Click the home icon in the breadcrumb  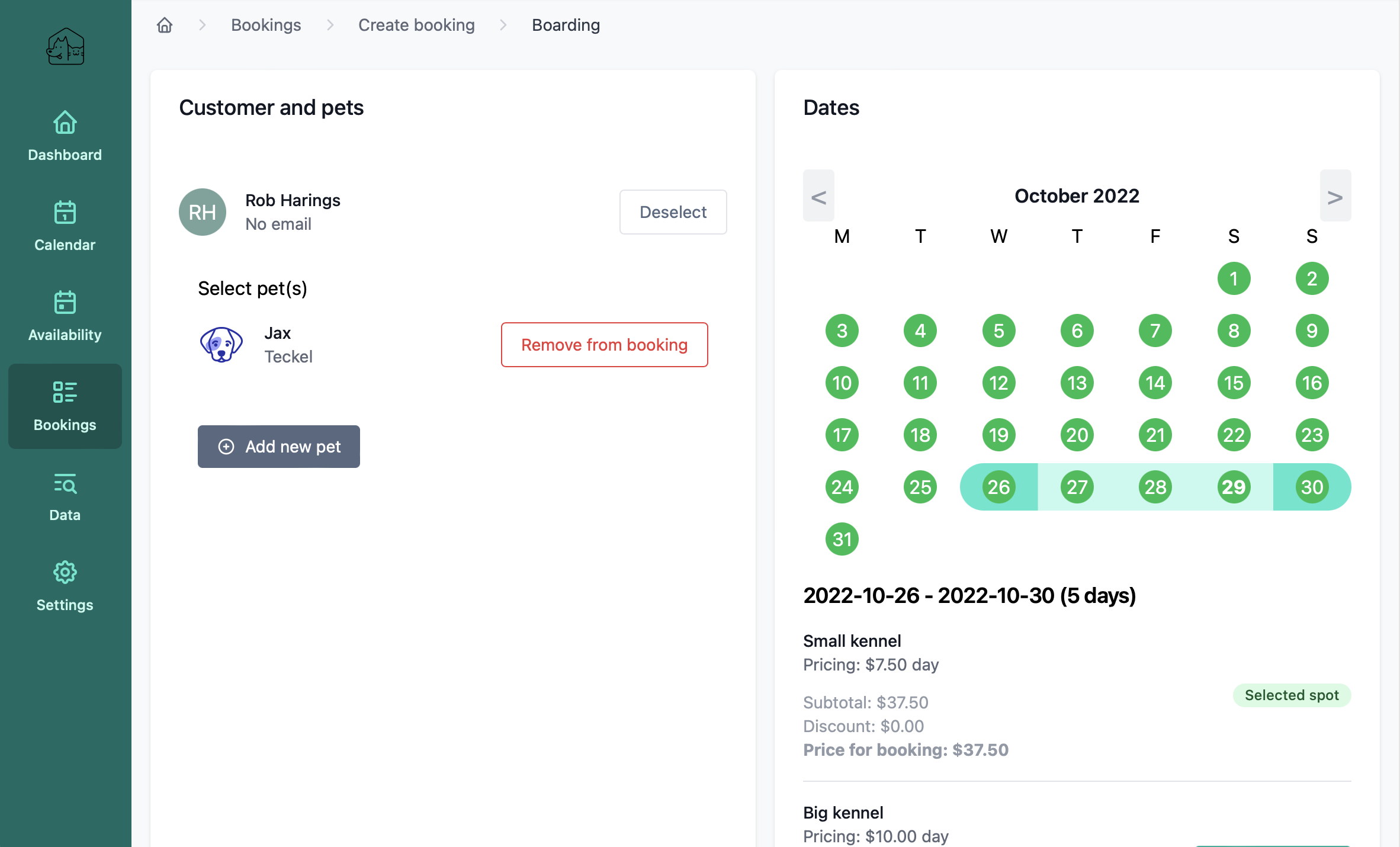coord(164,25)
